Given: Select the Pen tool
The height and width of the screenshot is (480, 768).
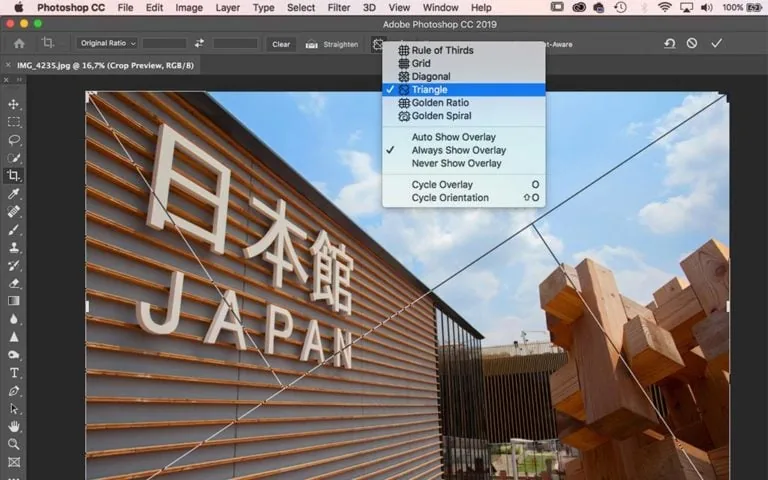Looking at the screenshot, I should pyautogui.click(x=14, y=391).
